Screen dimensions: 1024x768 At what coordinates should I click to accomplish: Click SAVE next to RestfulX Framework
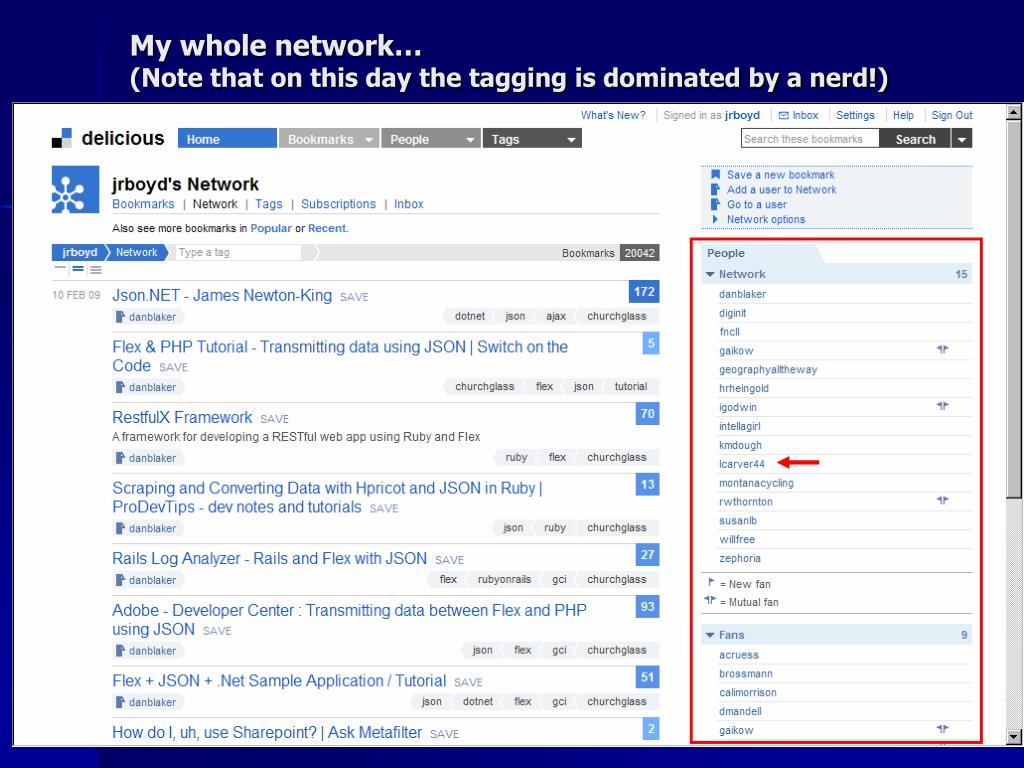coord(274,419)
